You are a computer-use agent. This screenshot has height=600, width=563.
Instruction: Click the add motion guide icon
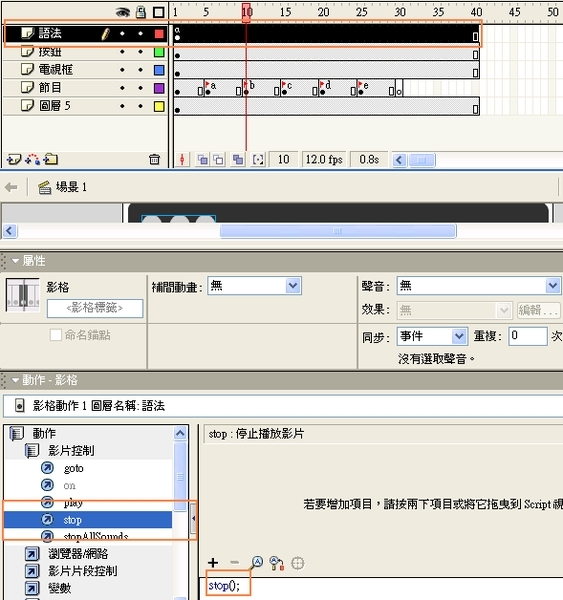[33, 159]
